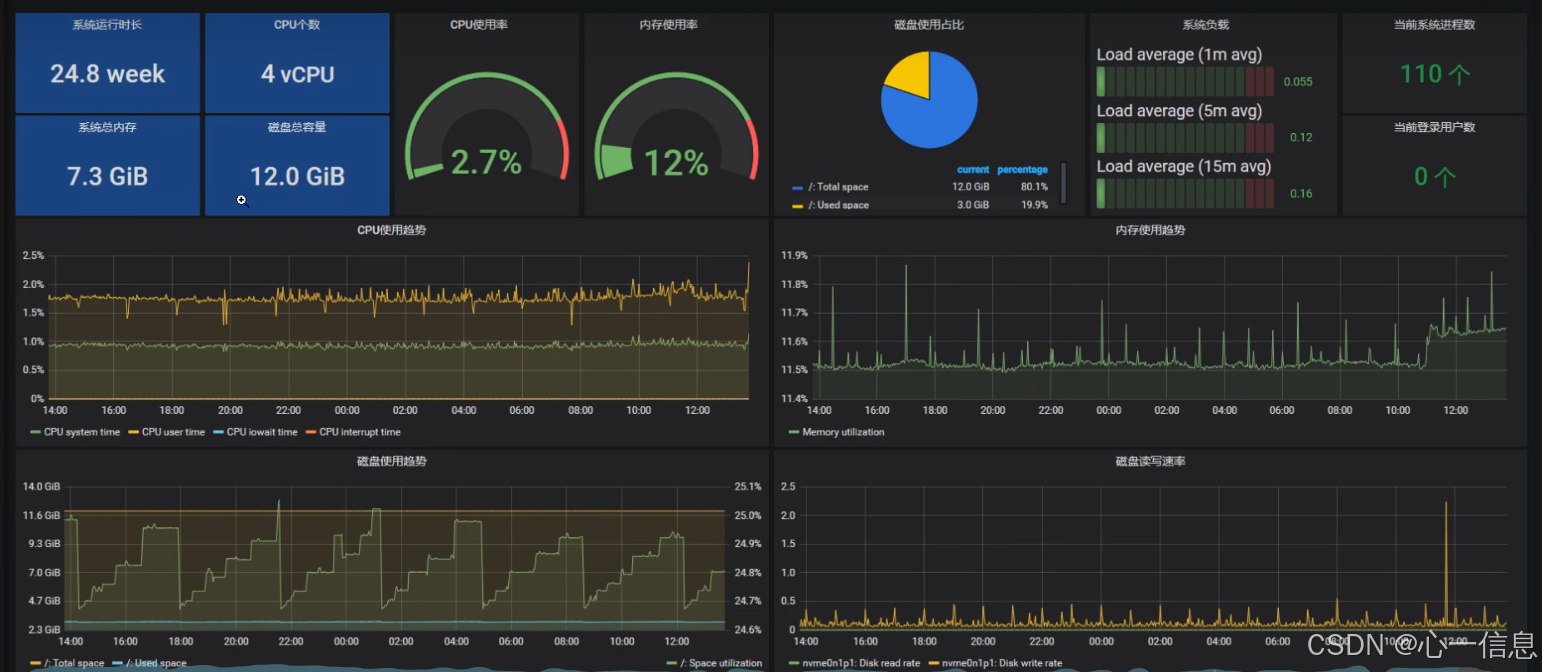Click the 12.0 GiB disk capacity stat
Image resolution: width=1542 pixels, height=672 pixels.
[x=297, y=176]
